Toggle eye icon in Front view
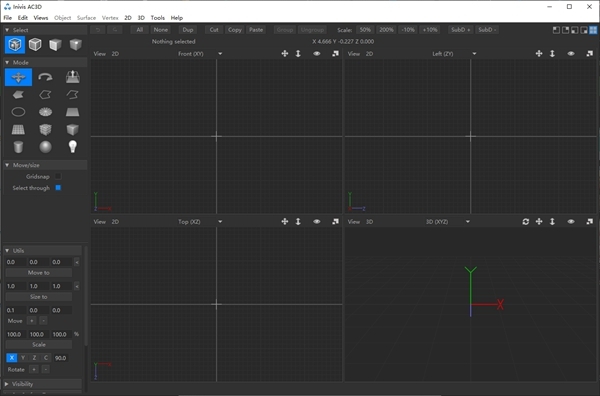Screen dimensions: 600x396 (316, 54)
